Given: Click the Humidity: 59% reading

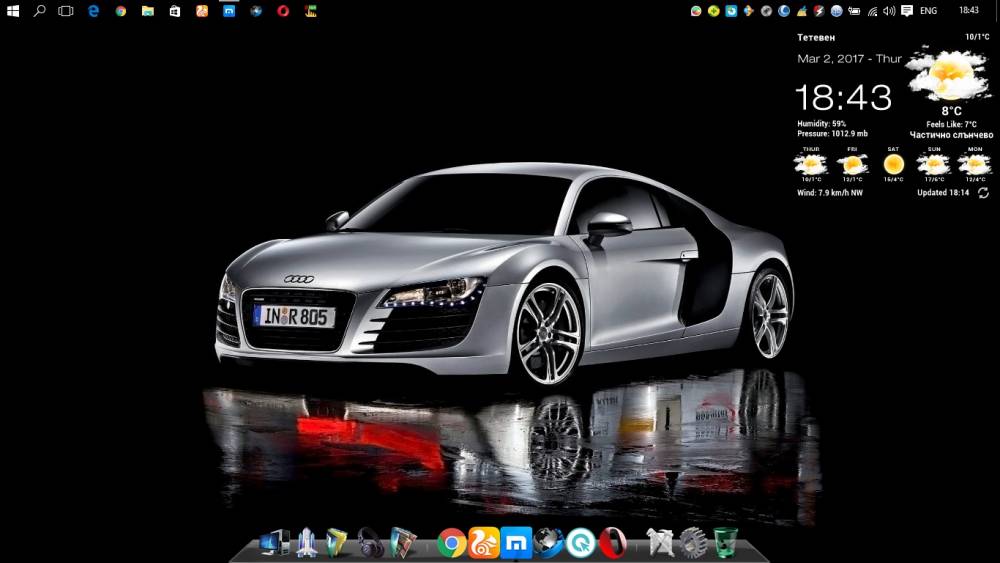Looking at the screenshot, I should (x=821, y=124).
